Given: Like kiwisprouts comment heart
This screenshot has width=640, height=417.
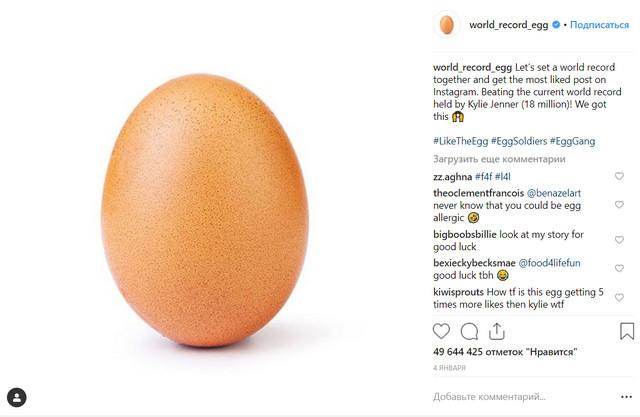Looking at the screenshot, I should pos(619,297).
